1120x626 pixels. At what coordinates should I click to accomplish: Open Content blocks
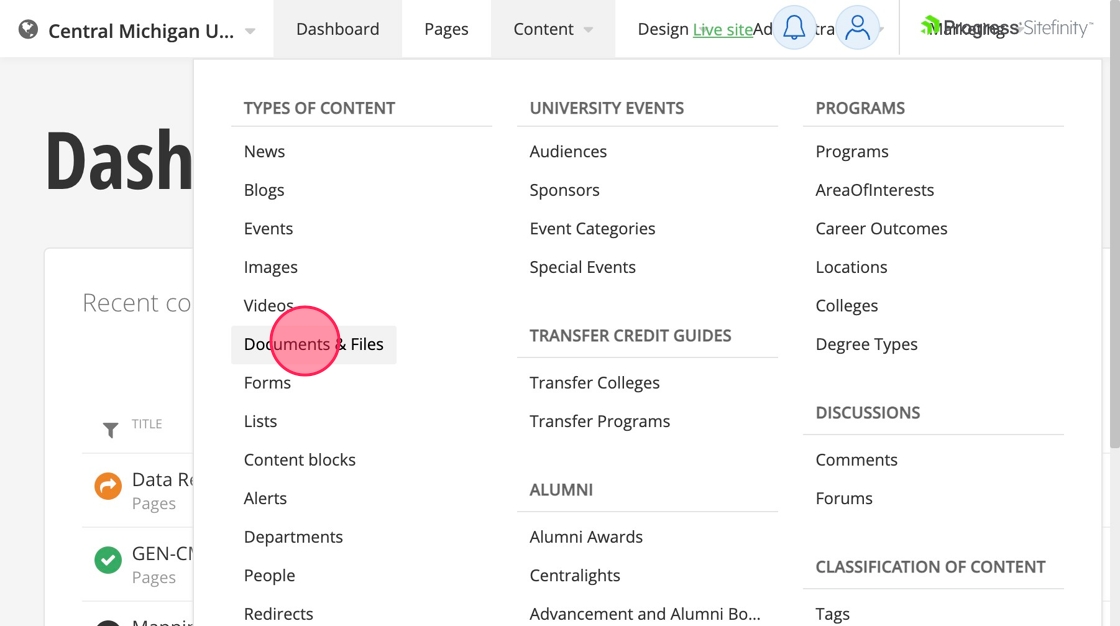(300, 460)
